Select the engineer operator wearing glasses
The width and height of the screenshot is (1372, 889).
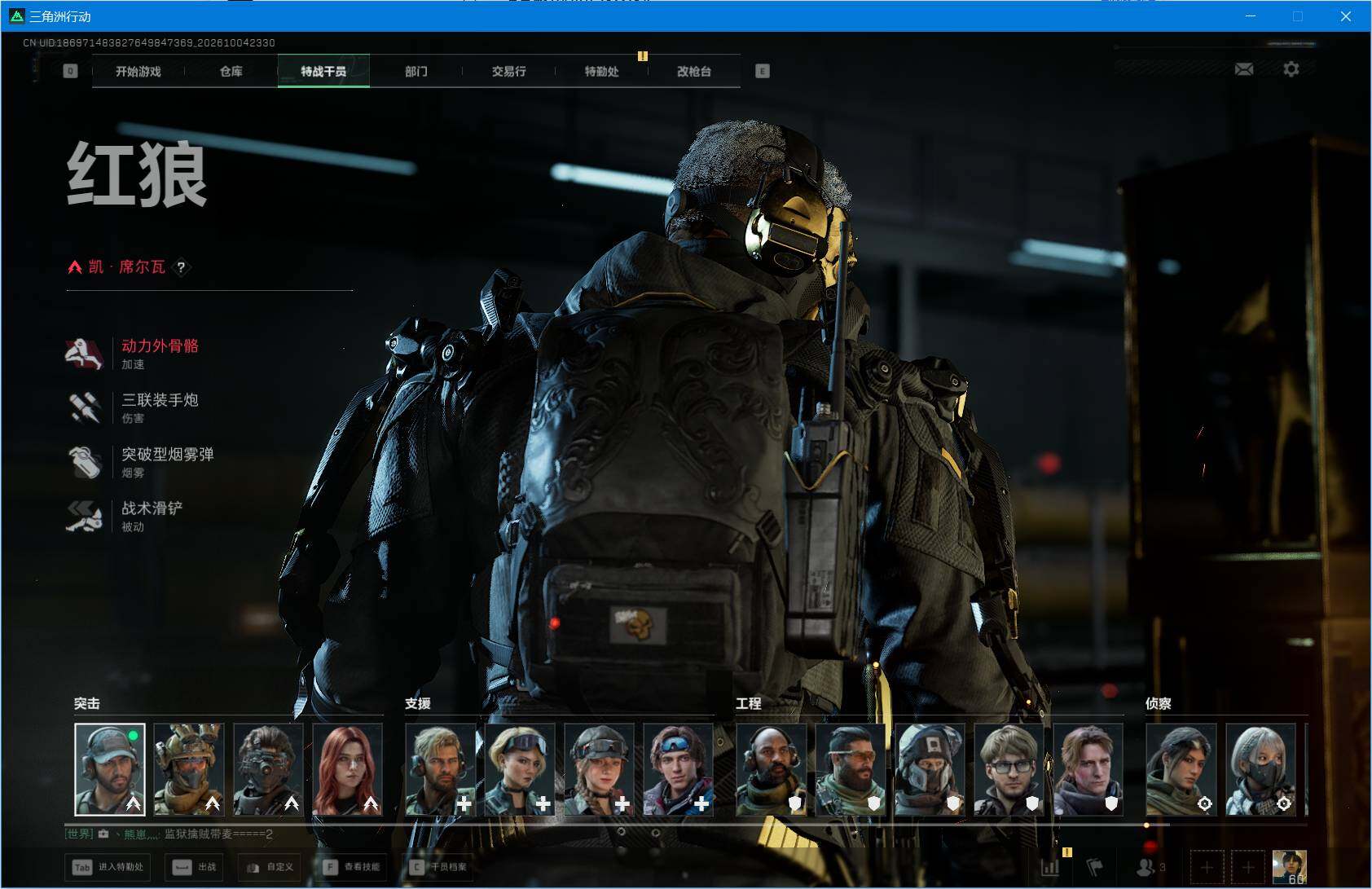pos(1009,769)
